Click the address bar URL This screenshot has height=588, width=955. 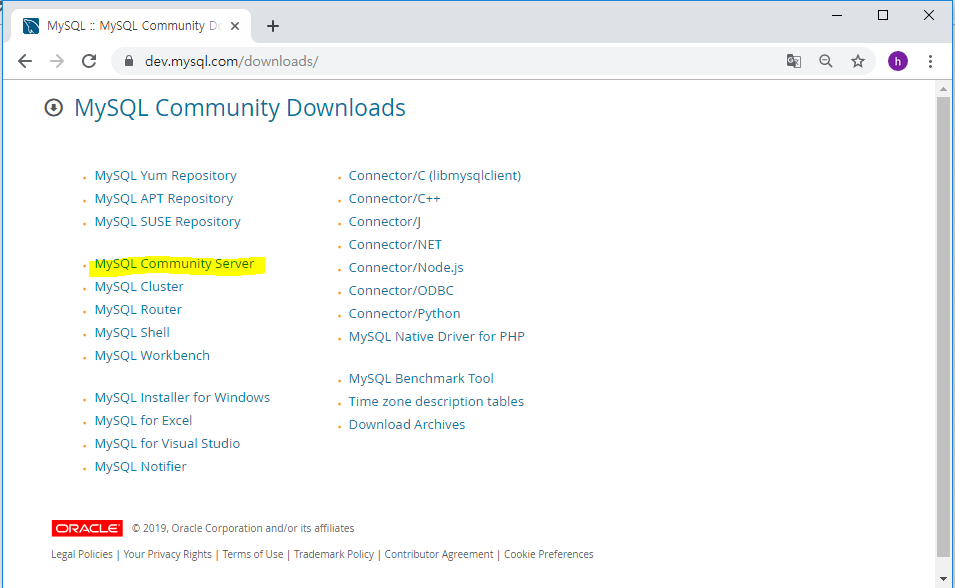tap(231, 61)
